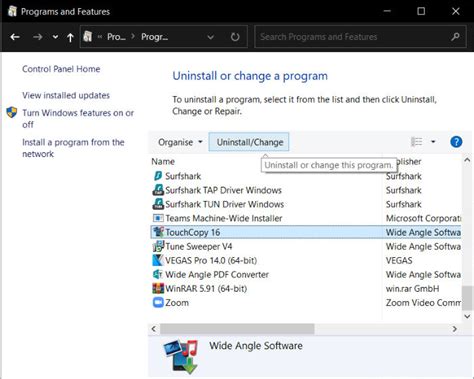Click the 'Pro...' breadcrumb segment

tap(116, 37)
